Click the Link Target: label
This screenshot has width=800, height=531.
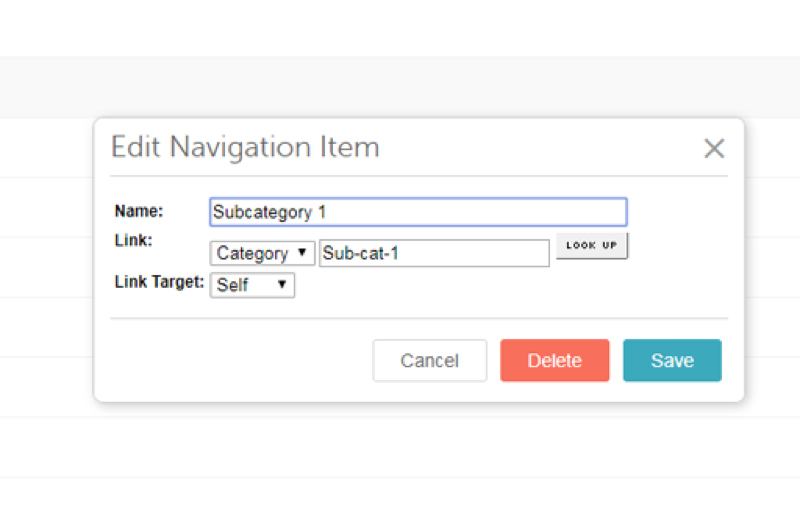pyautogui.click(x=159, y=282)
